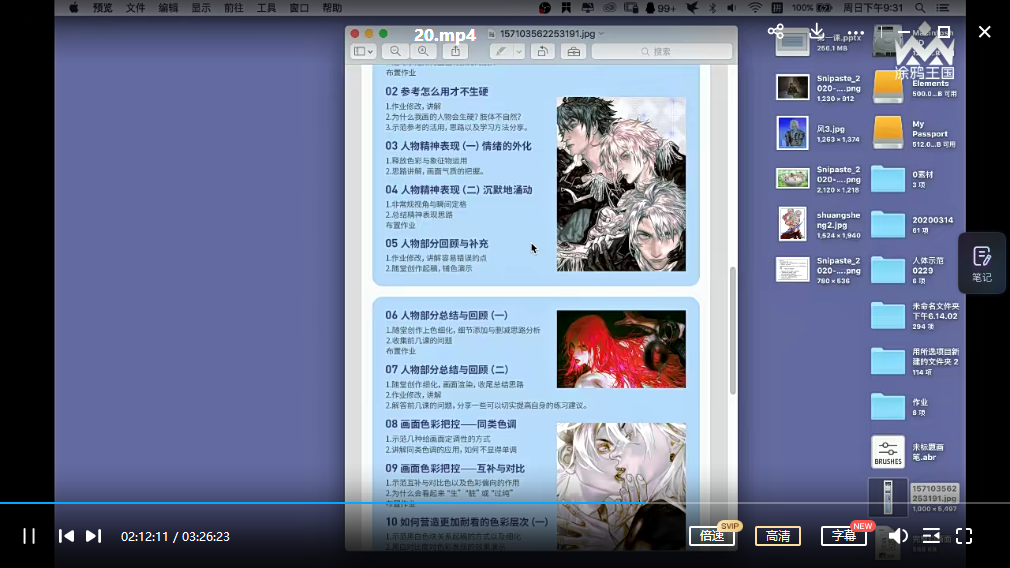This screenshot has width=1010, height=568.
Task: Open the 窗口 menu
Action: pyautogui.click(x=299, y=8)
